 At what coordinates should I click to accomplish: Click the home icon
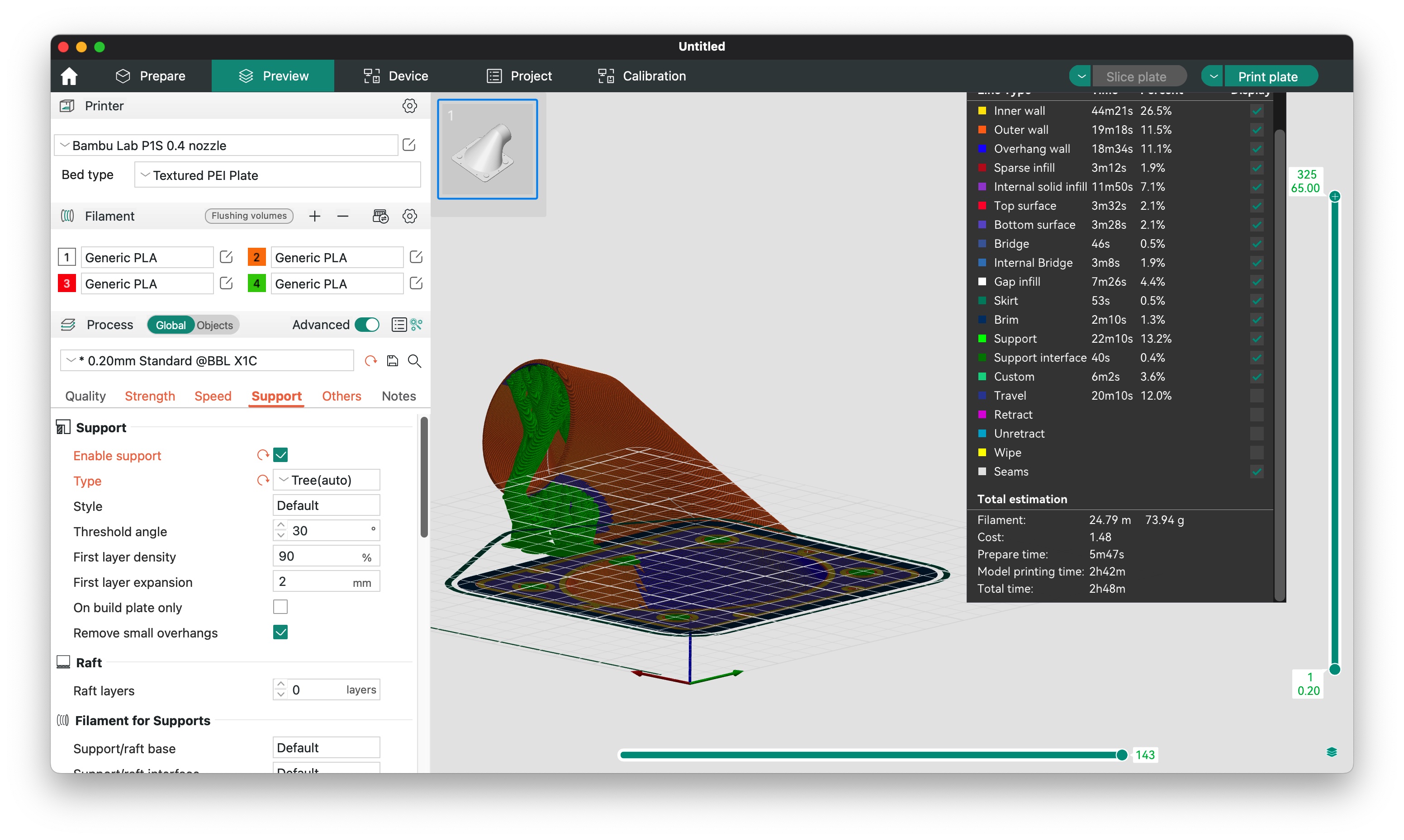(69, 76)
